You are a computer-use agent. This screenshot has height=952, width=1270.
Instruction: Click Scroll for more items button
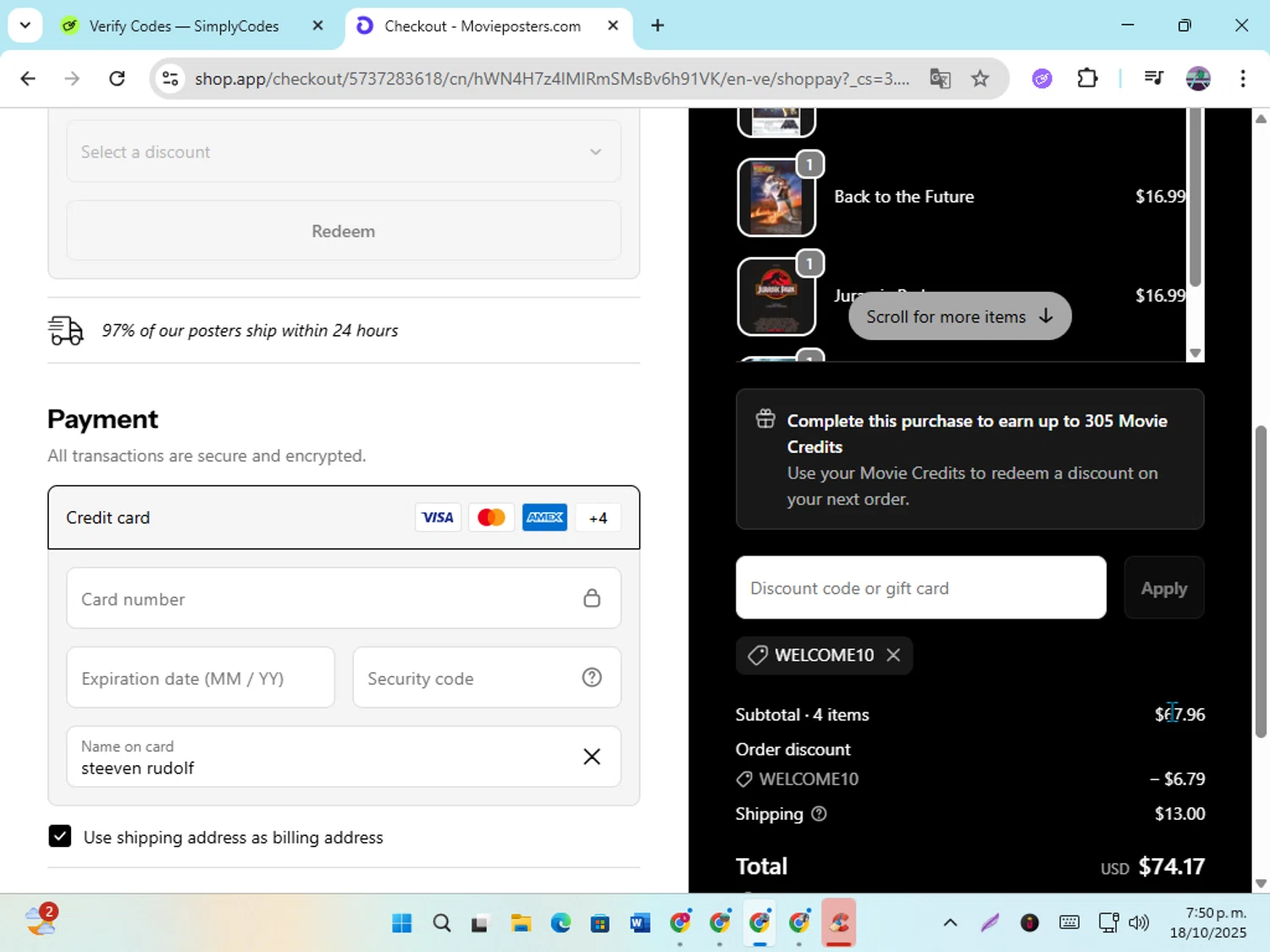point(960,316)
